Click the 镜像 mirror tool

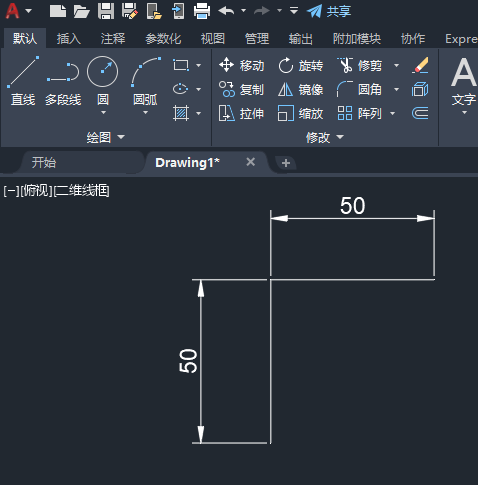point(301,89)
